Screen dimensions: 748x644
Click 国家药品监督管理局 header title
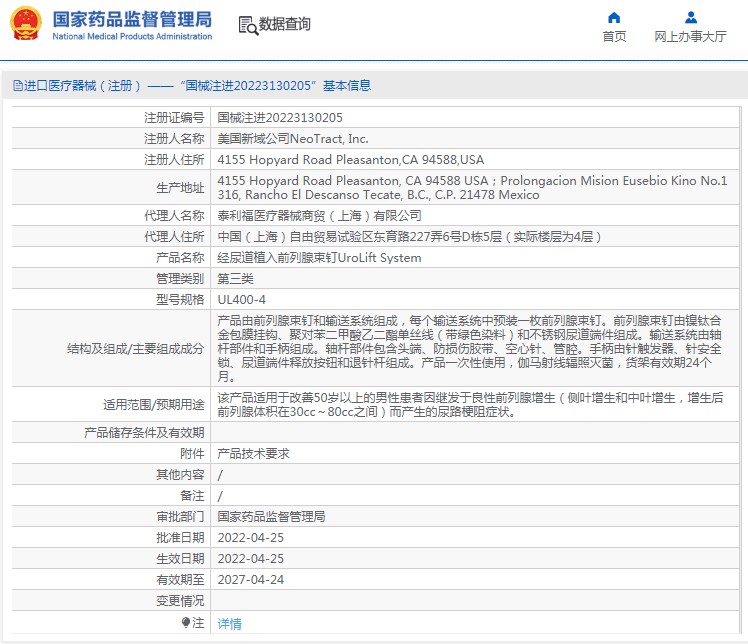132,20
